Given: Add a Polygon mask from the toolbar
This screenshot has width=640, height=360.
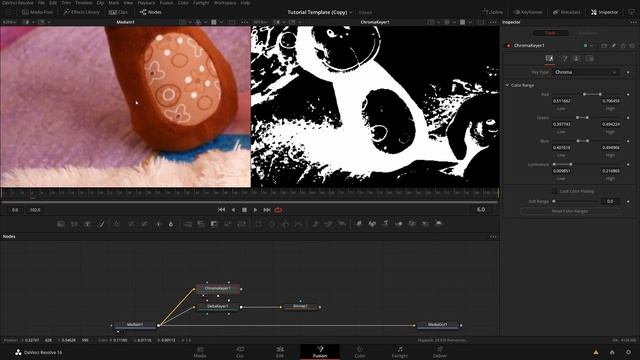Looking at the screenshot, I should coord(285,224).
